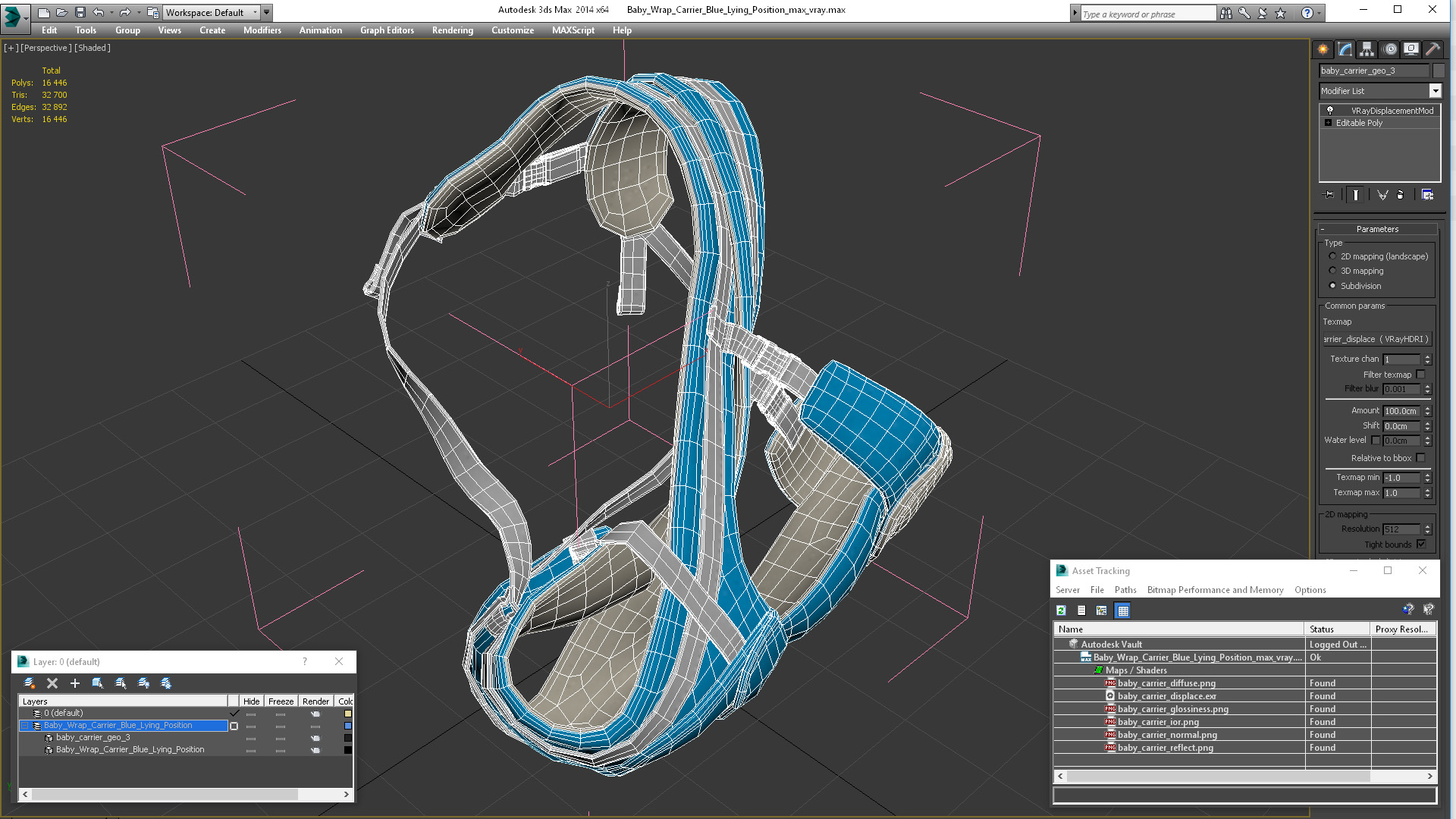
Task: Click tree view icon in Asset Tracking
Action: point(1102,610)
